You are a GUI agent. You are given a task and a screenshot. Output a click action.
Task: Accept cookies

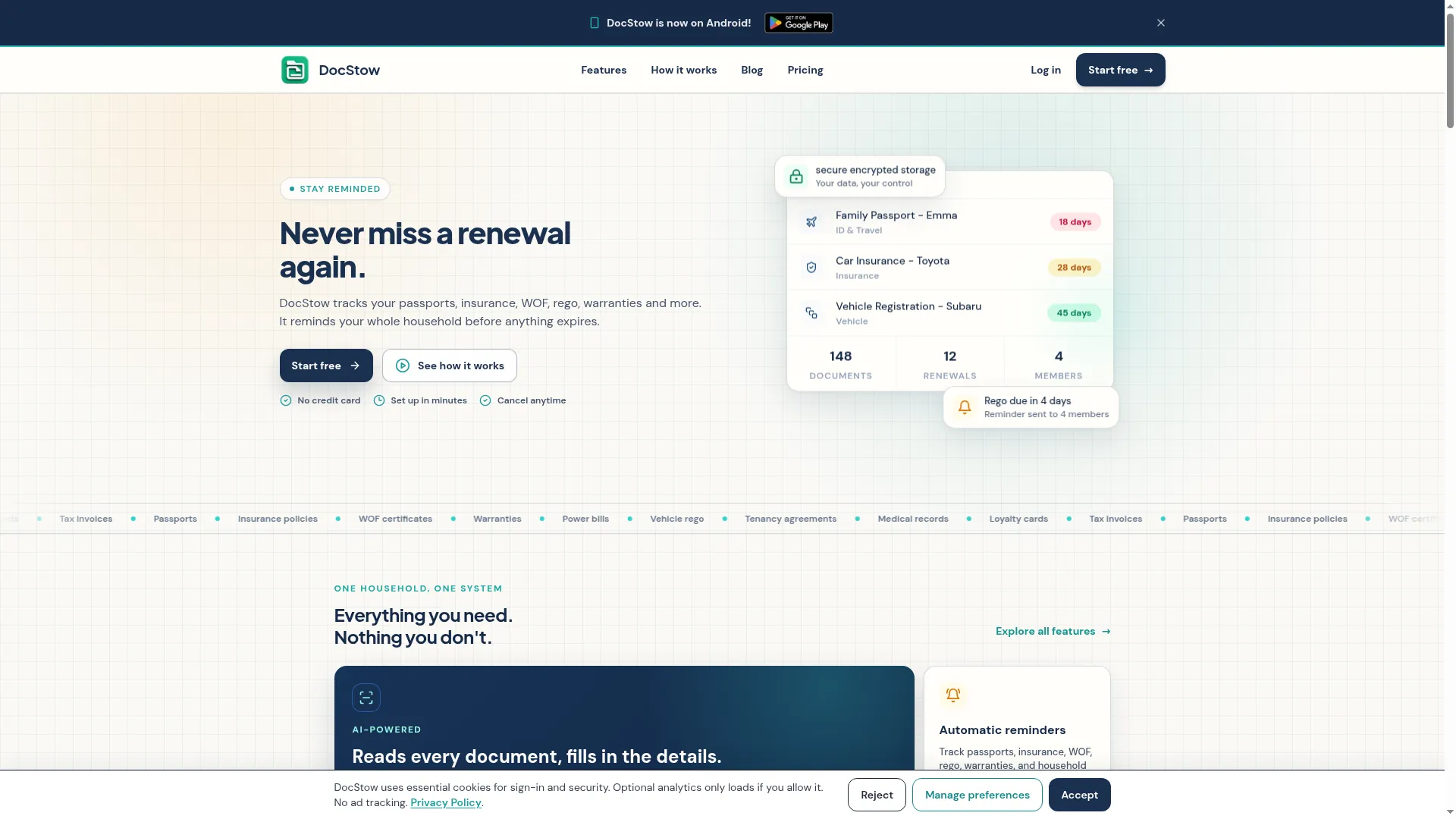(x=1080, y=795)
